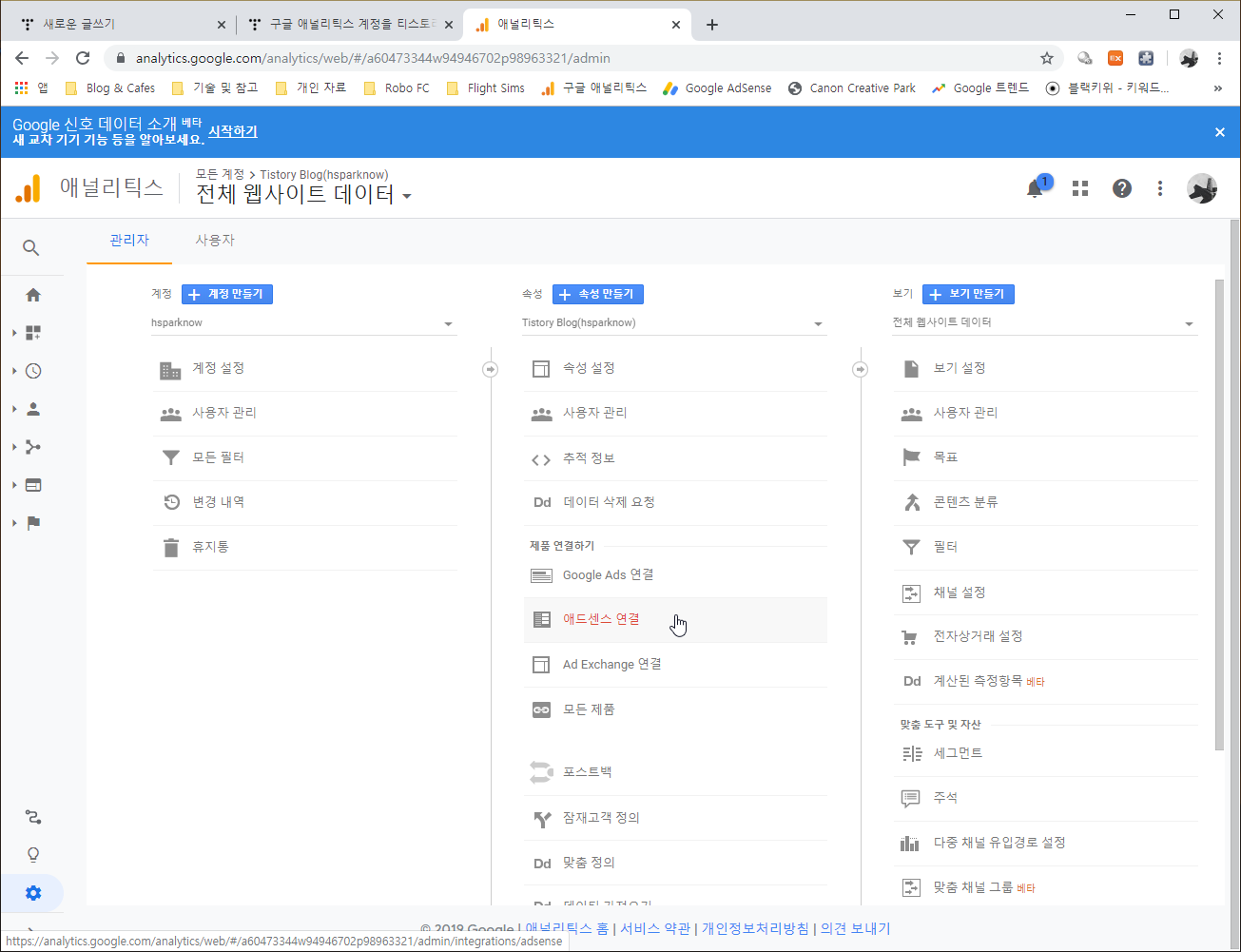Open Google Ads 연결
The width and height of the screenshot is (1241, 952).
(x=675, y=575)
